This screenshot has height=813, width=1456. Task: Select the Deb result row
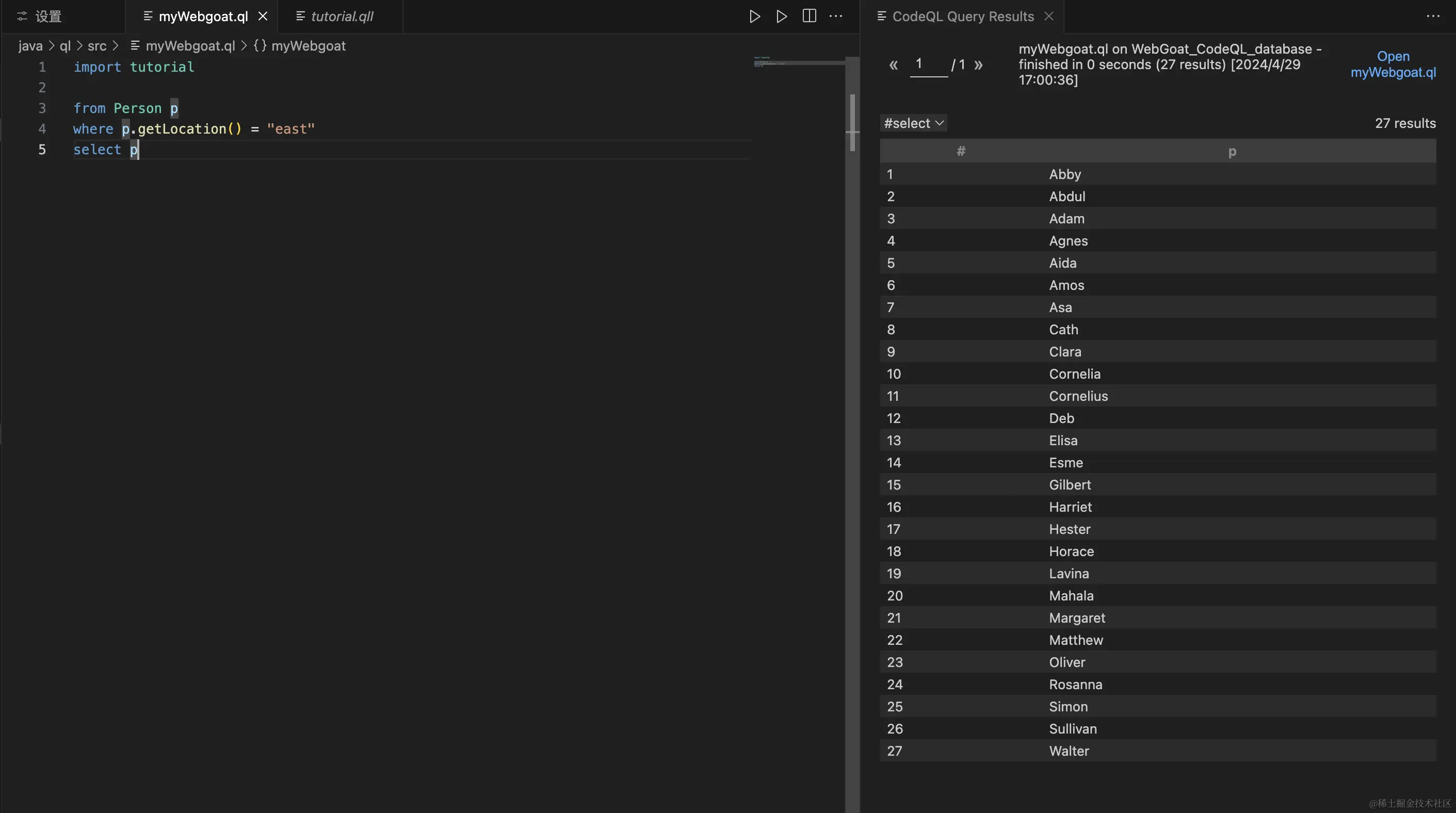click(1158, 418)
